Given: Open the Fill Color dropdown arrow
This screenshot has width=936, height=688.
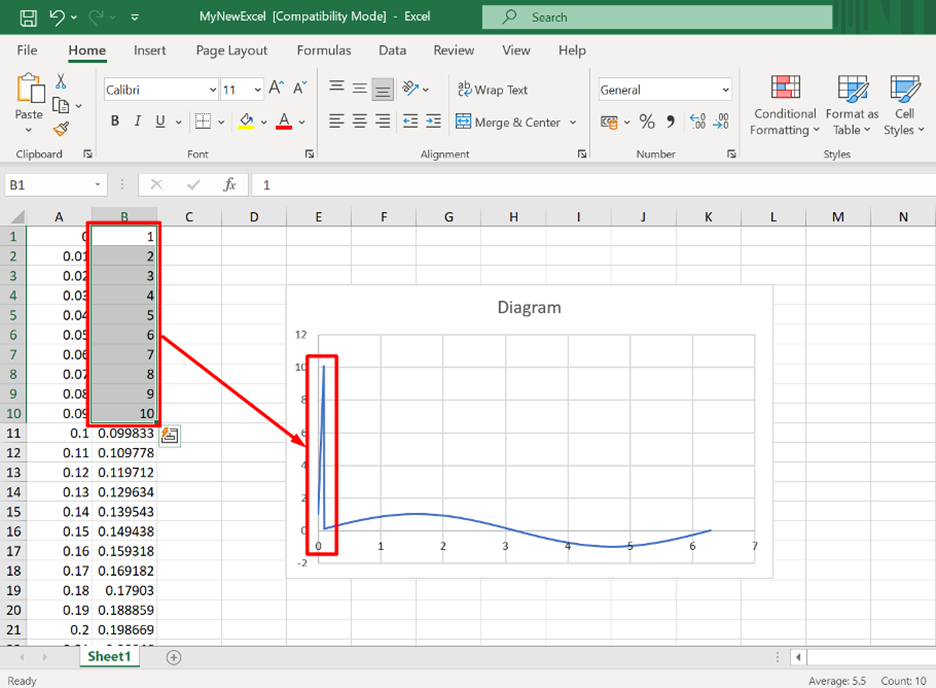Looking at the screenshot, I should tap(264, 122).
